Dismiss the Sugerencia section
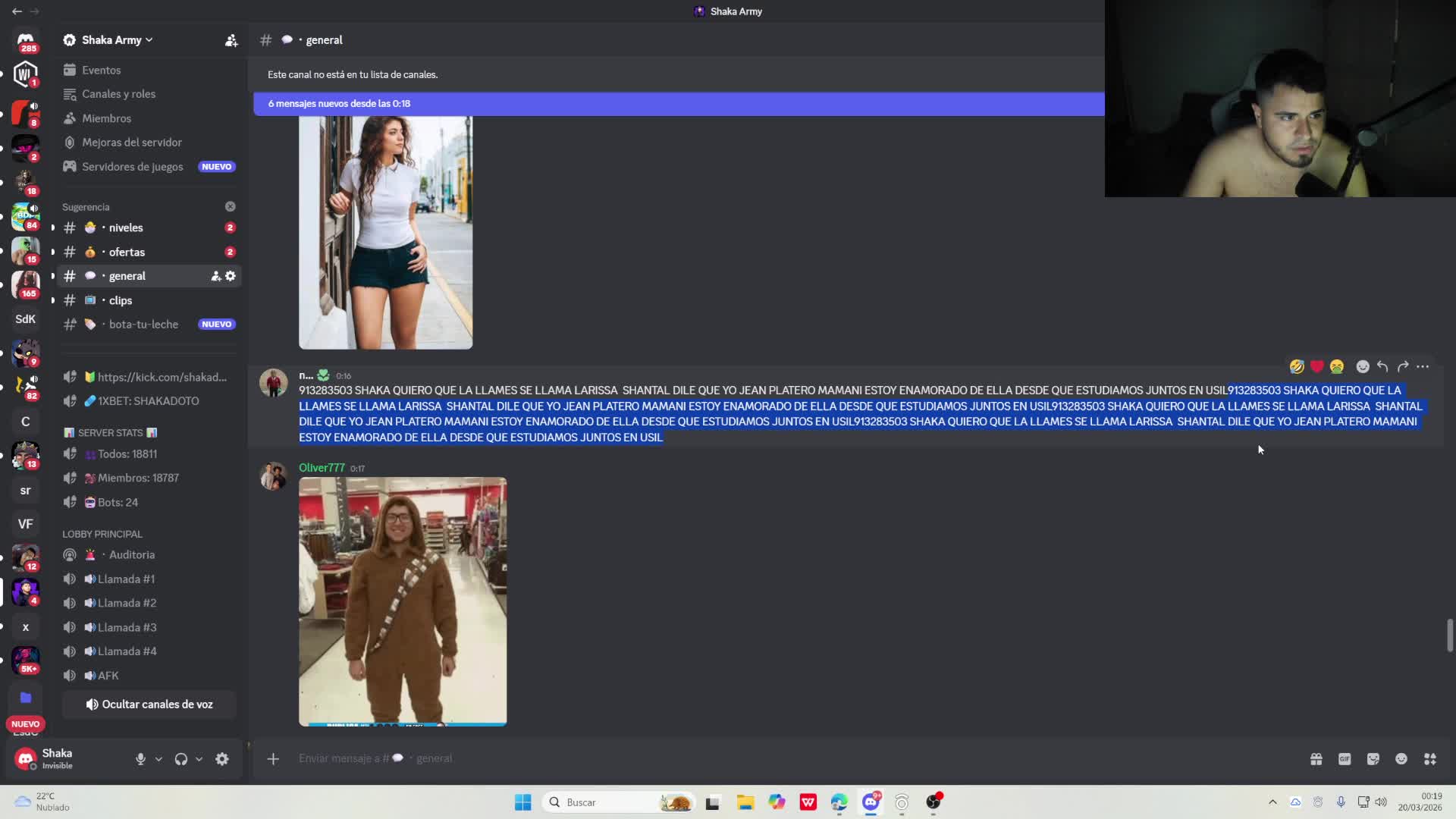This screenshot has height=819, width=1456. coord(230,206)
